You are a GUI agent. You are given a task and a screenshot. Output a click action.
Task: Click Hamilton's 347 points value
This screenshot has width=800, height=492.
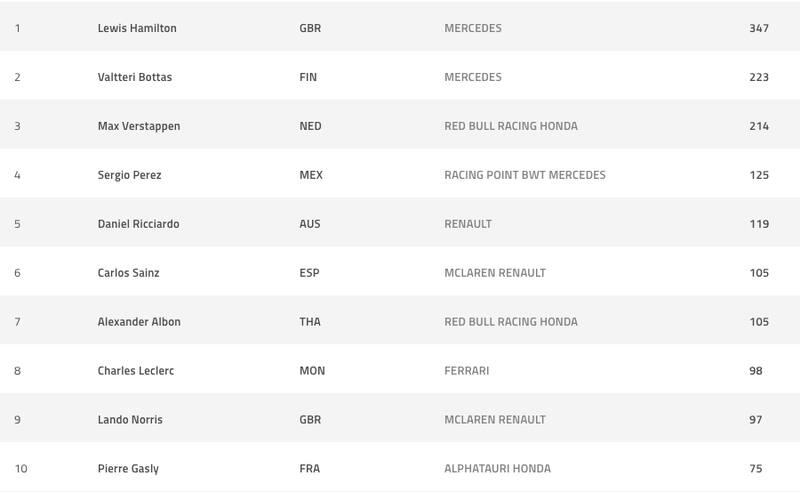pos(758,28)
